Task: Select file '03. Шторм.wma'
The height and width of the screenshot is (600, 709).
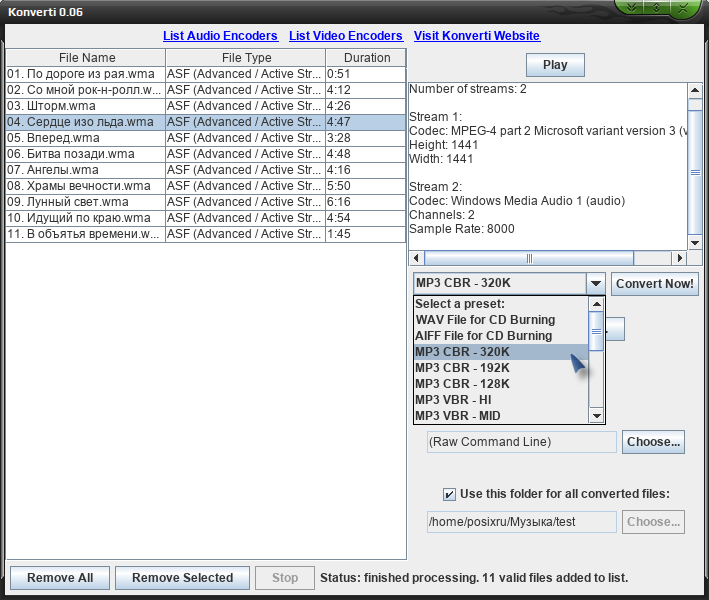Action: pos(86,106)
